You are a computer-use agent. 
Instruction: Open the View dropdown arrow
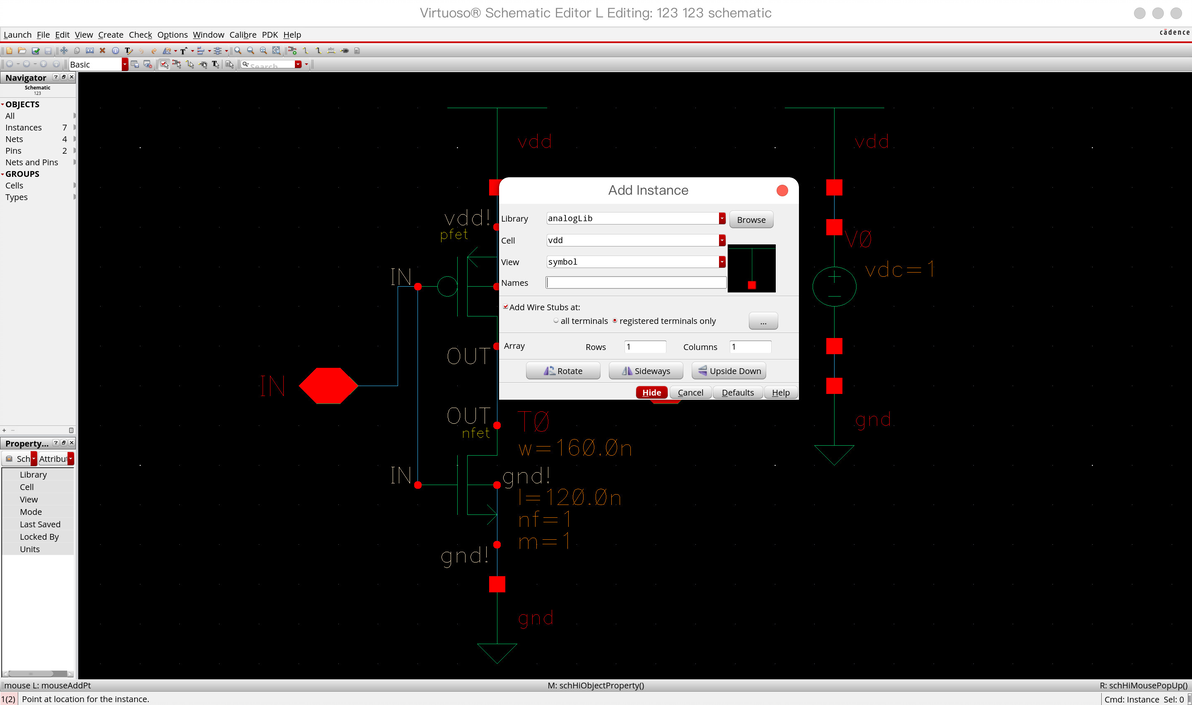click(722, 262)
